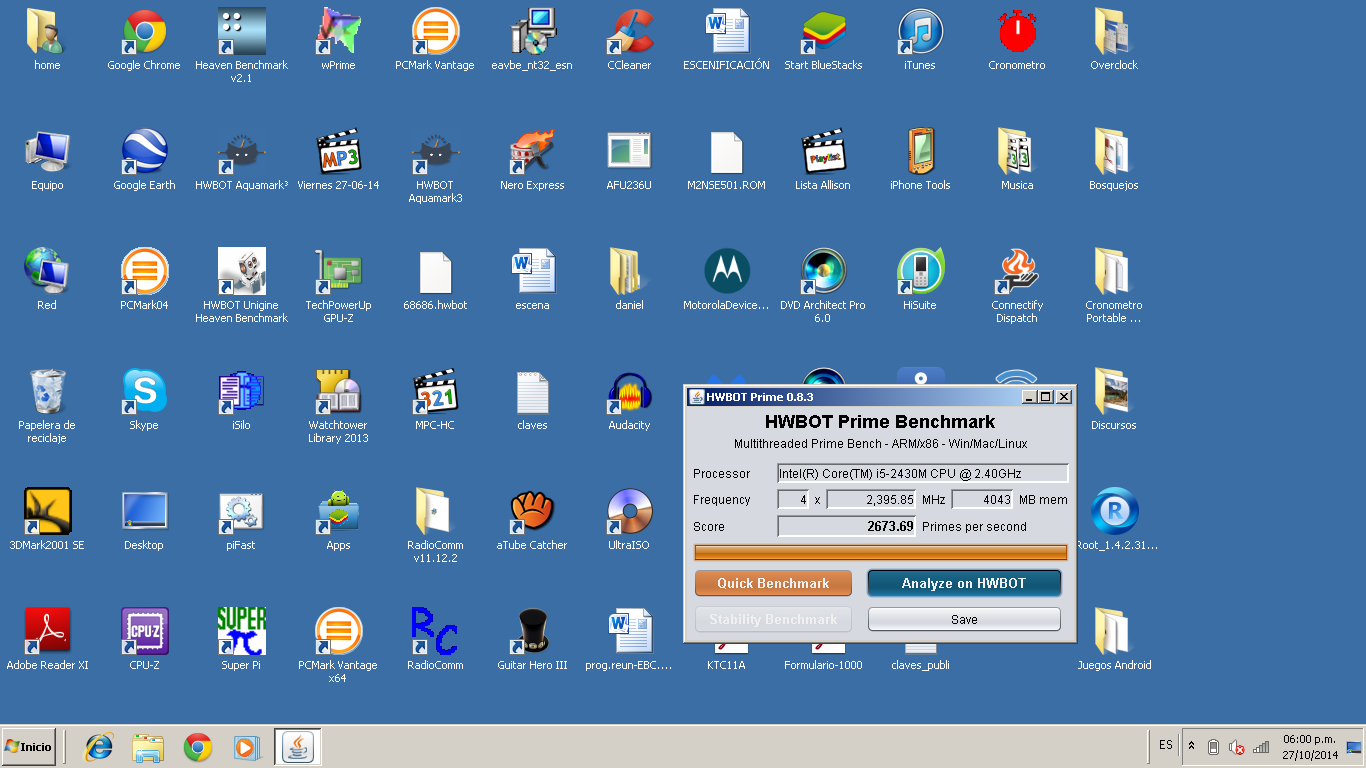The width and height of the screenshot is (1366, 768).
Task: Open the Heaven Benchmark v2.1 desktop shortcut
Action: pyautogui.click(x=241, y=45)
